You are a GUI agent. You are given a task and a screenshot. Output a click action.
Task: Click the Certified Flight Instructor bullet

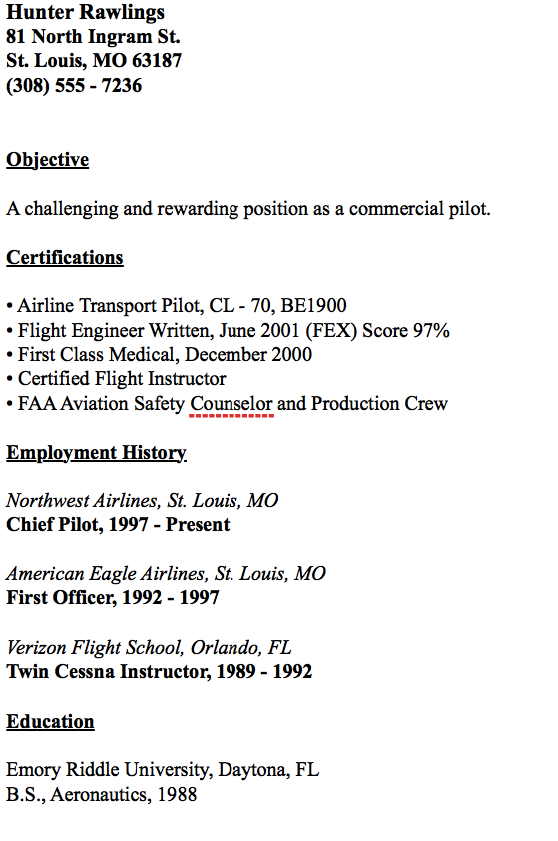[x=116, y=379]
